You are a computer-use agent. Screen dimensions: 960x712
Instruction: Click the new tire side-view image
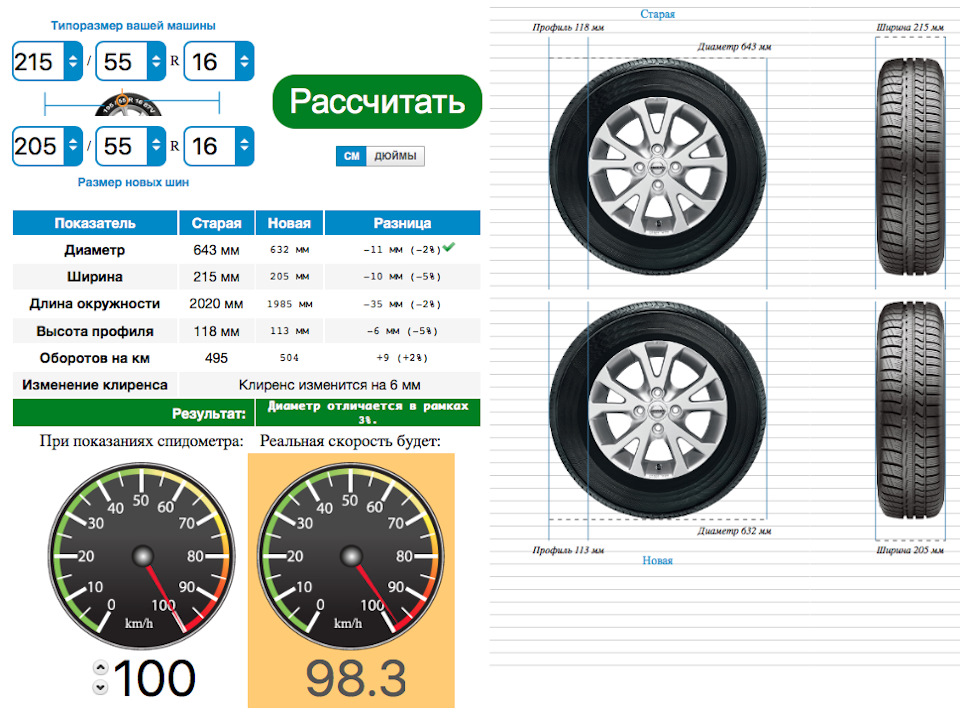[658, 410]
